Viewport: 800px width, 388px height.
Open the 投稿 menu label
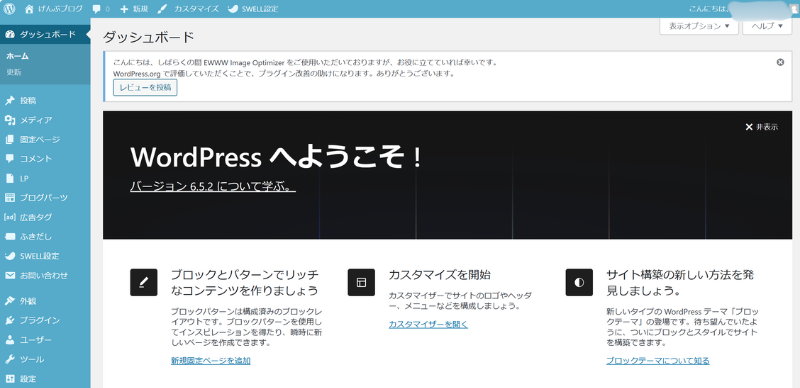(28, 101)
